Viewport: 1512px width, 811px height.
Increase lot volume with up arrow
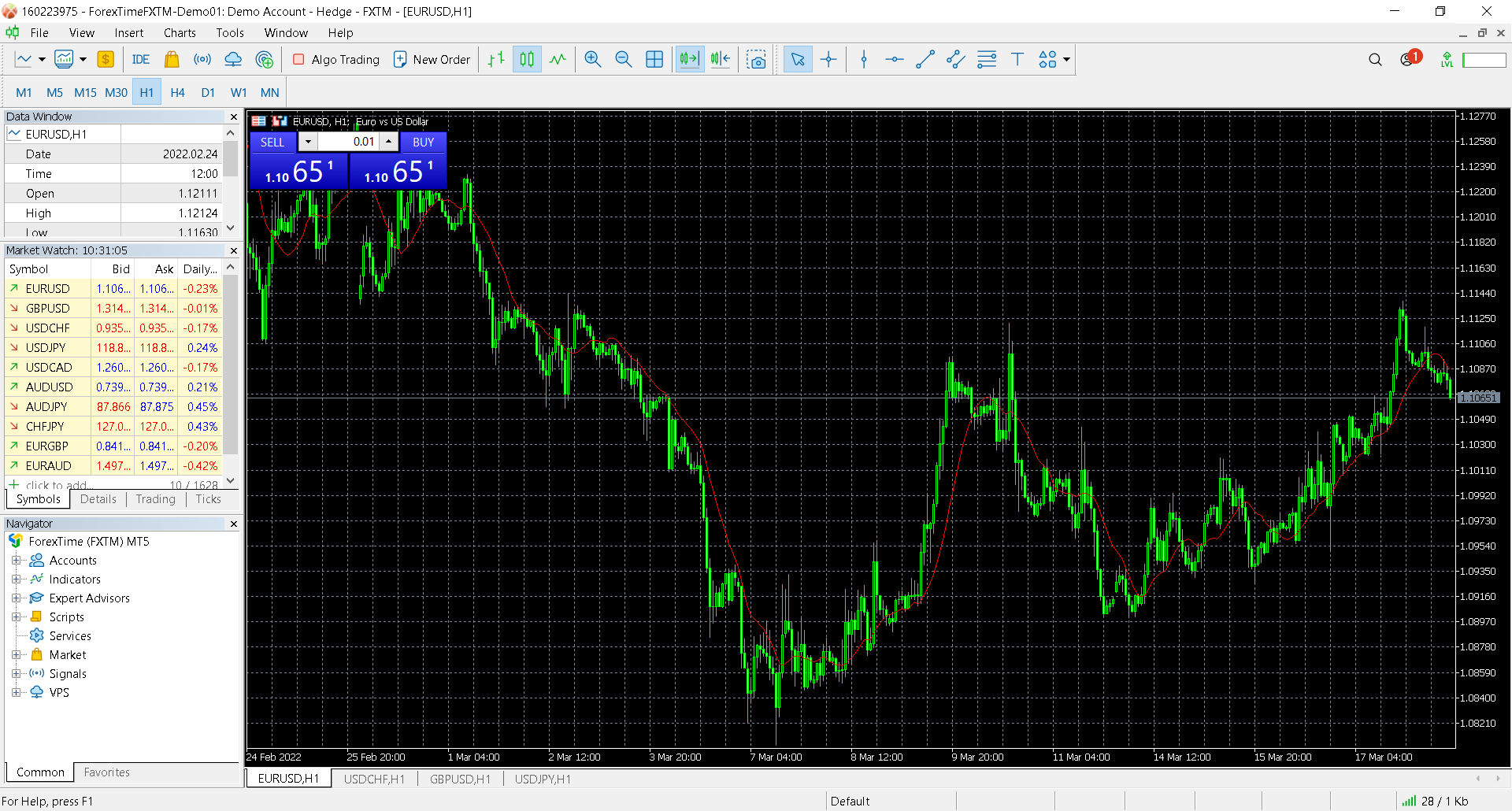(389, 142)
